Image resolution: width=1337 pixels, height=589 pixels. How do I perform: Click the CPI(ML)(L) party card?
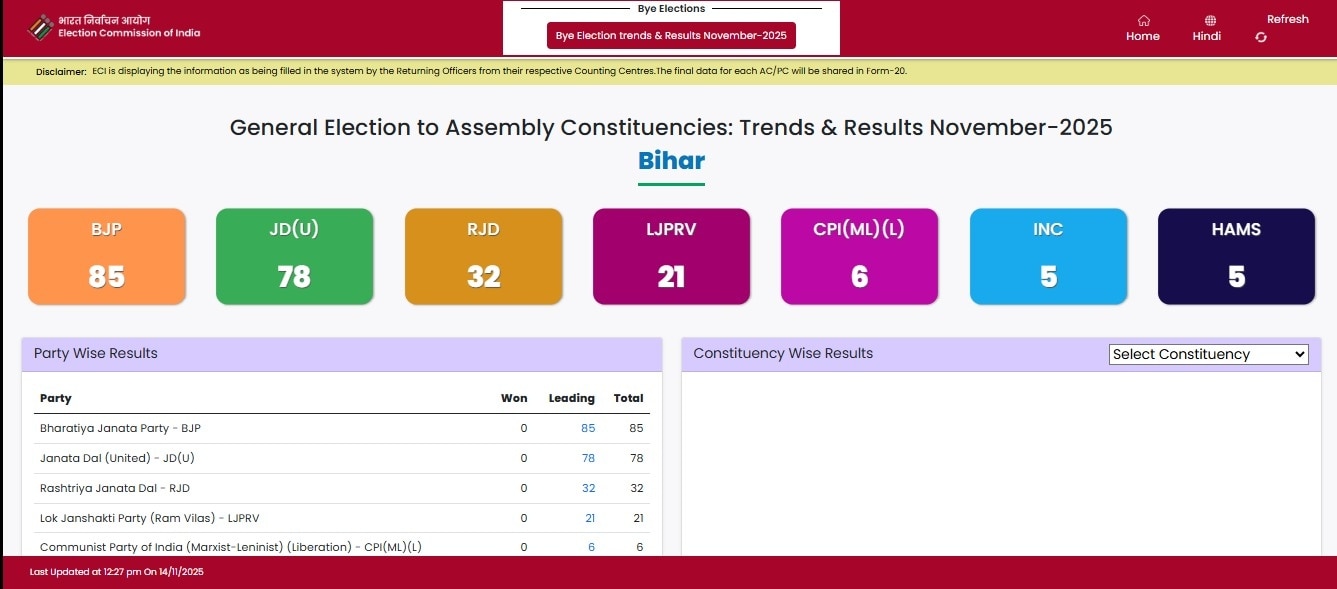click(859, 256)
